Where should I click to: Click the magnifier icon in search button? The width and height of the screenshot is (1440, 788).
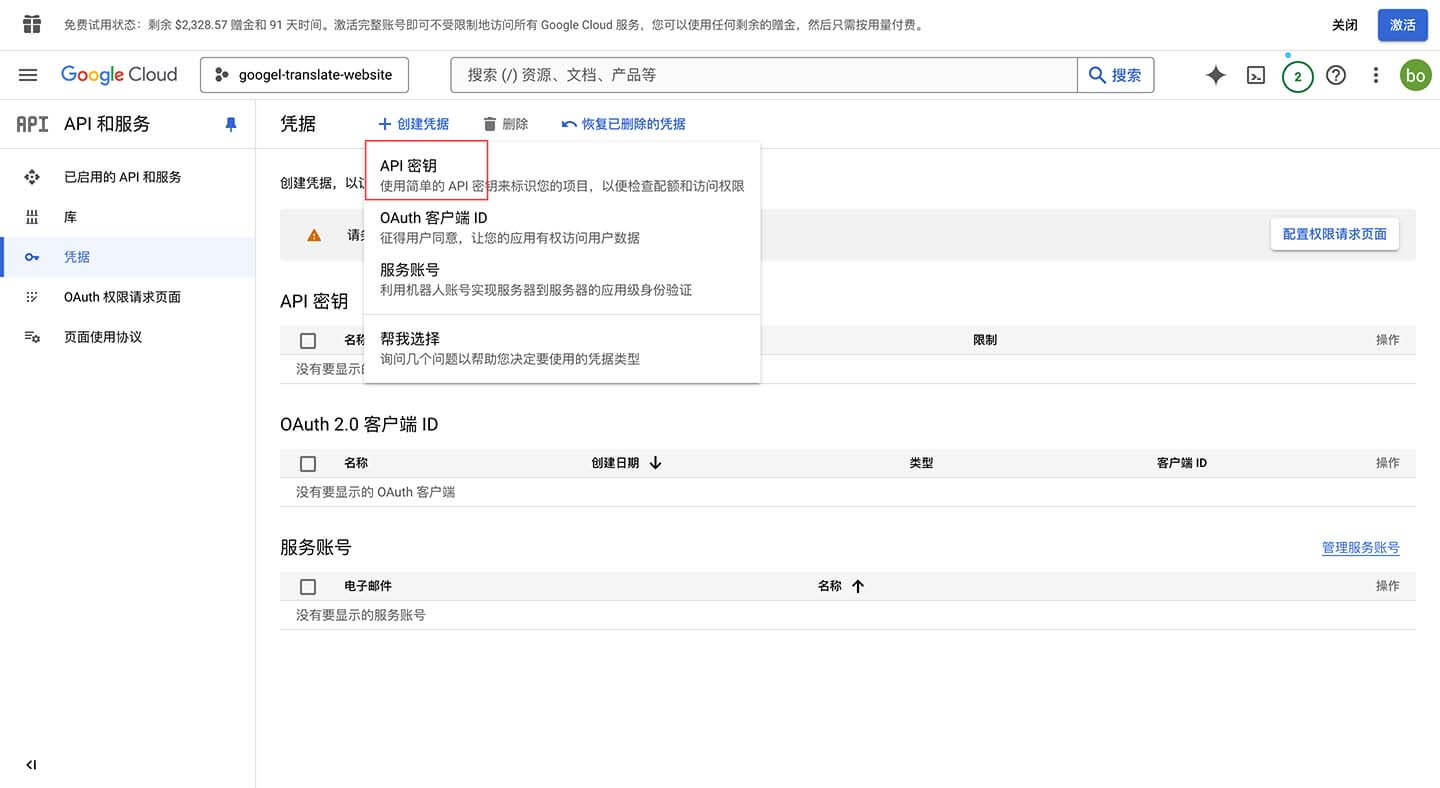(x=1097, y=75)
